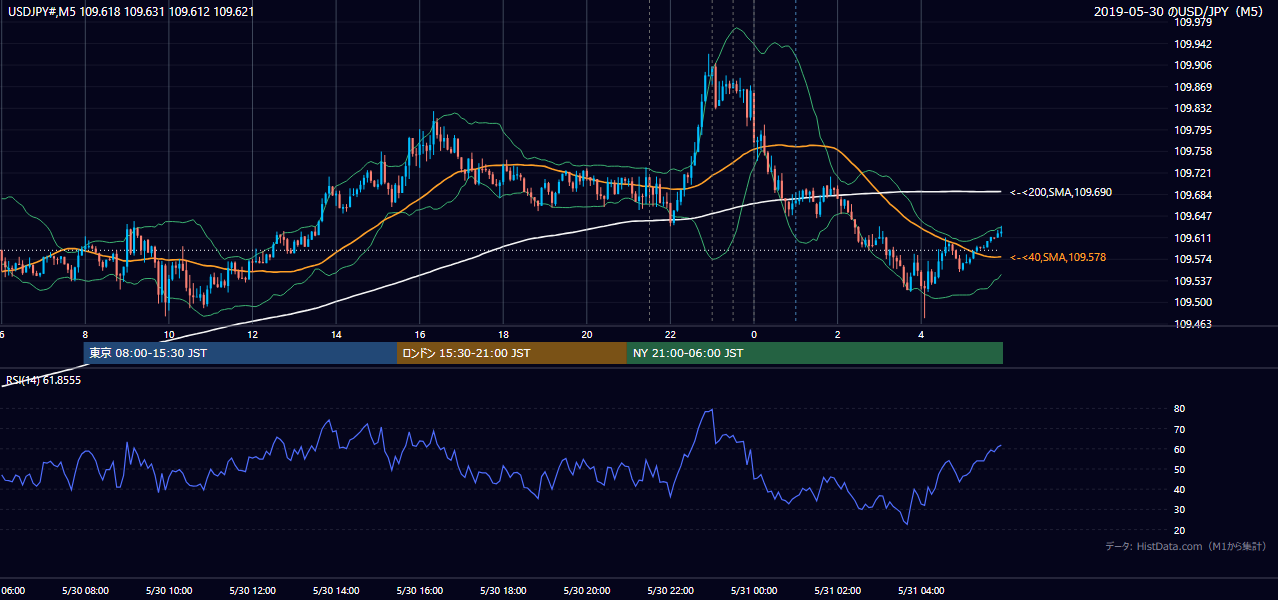The width and height of the screenshot is (1278, 600).
Task: Click the RSI(14) 61.8555 indicator label
Action: (x=44, y=381)
